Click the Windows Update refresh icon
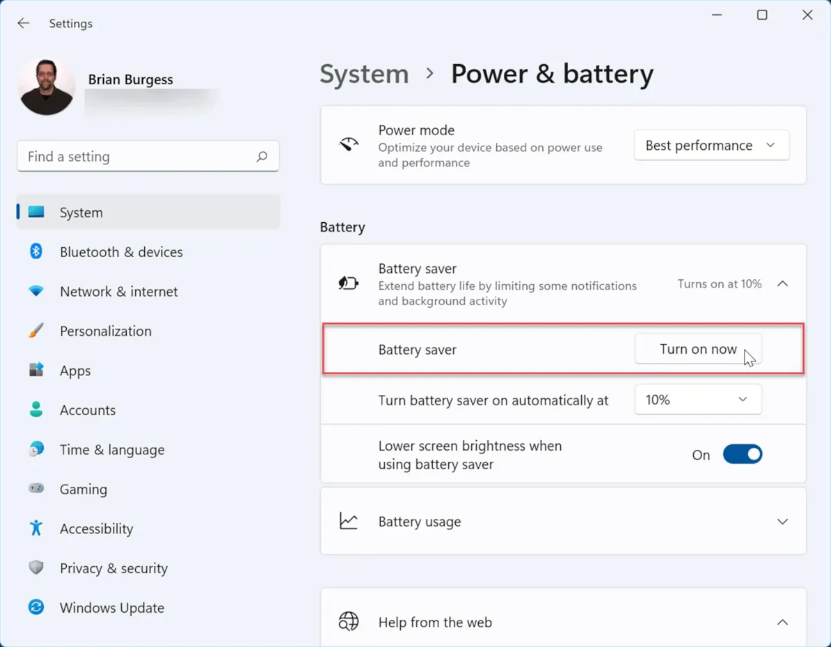Screen dimensions: 831x647 pyautogui.click(x=36, y=607)
